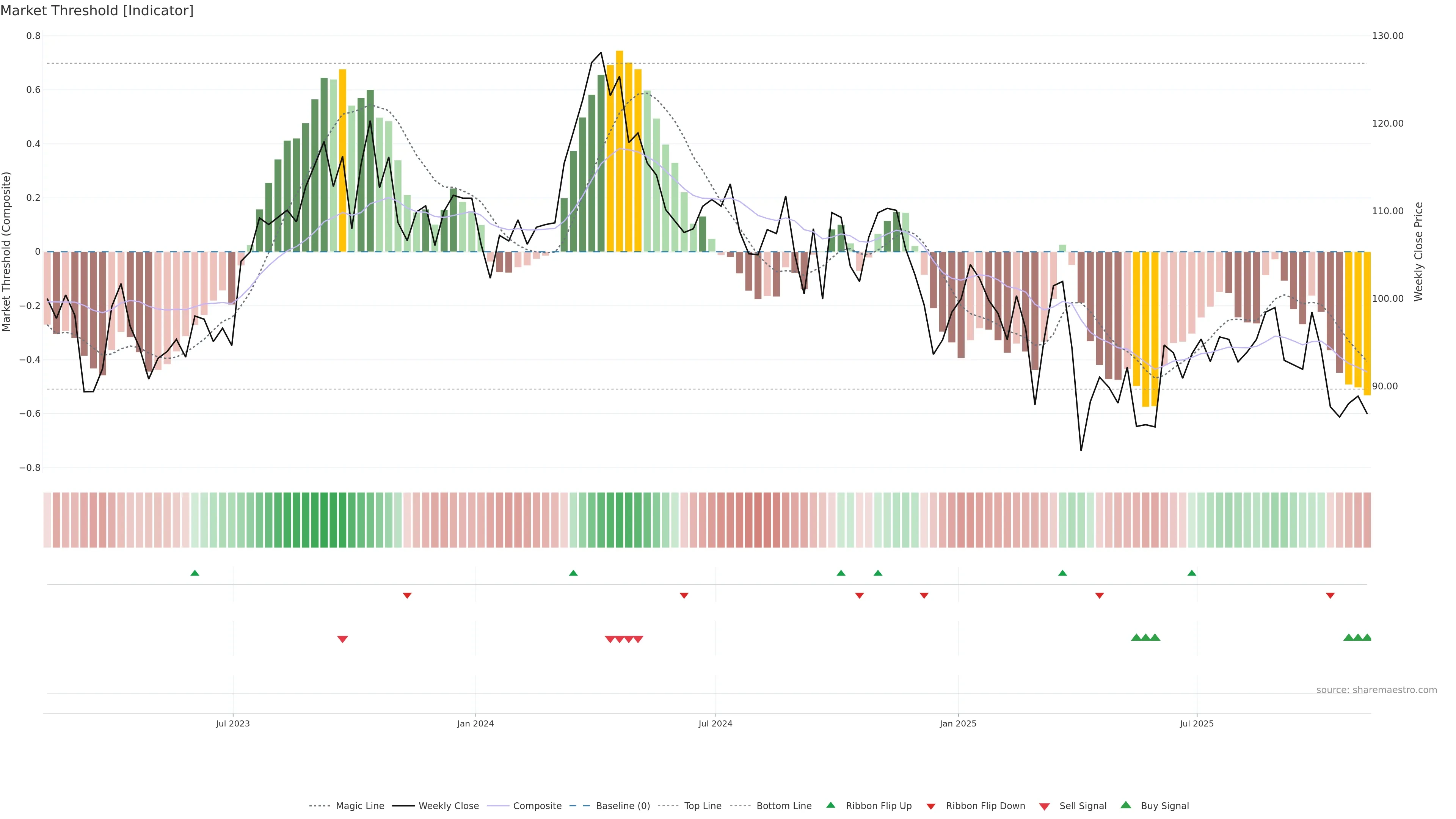Click the last red ribbon flip-down marker
Screen dimensions: 1456x819
pyautogui.click(x=1330, y=596)
